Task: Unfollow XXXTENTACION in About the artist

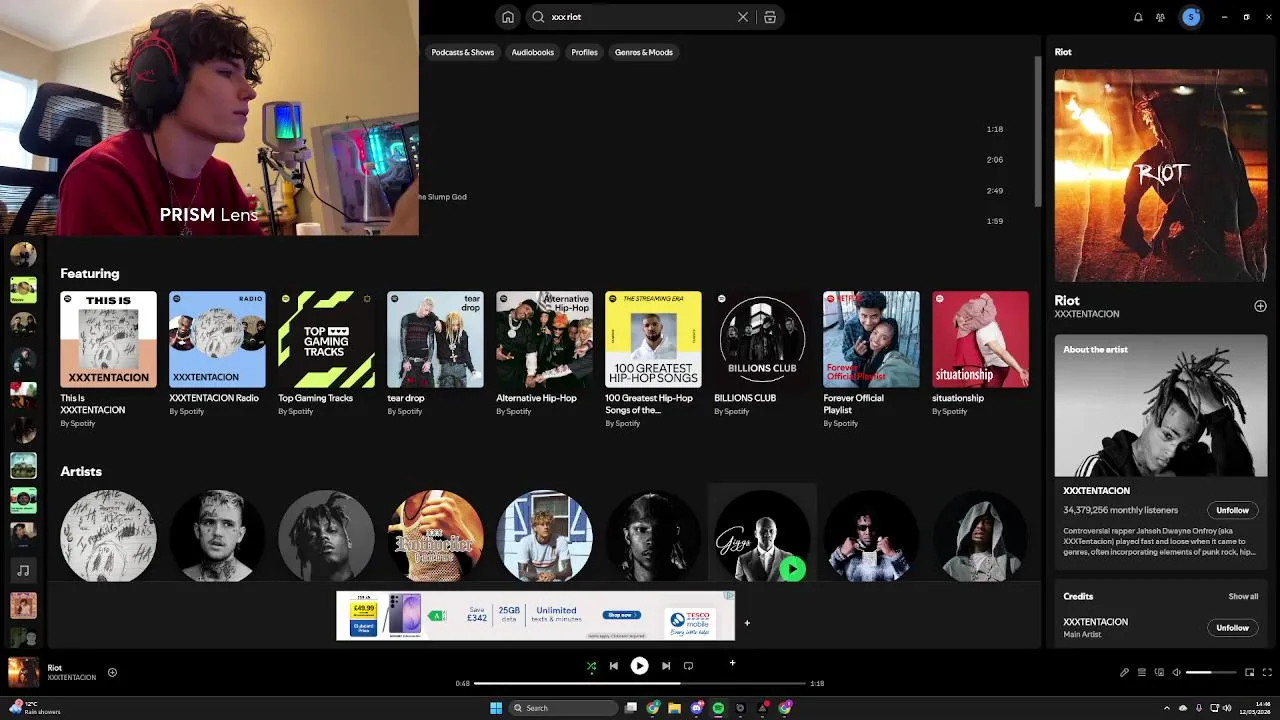Action: [1232, 510]
